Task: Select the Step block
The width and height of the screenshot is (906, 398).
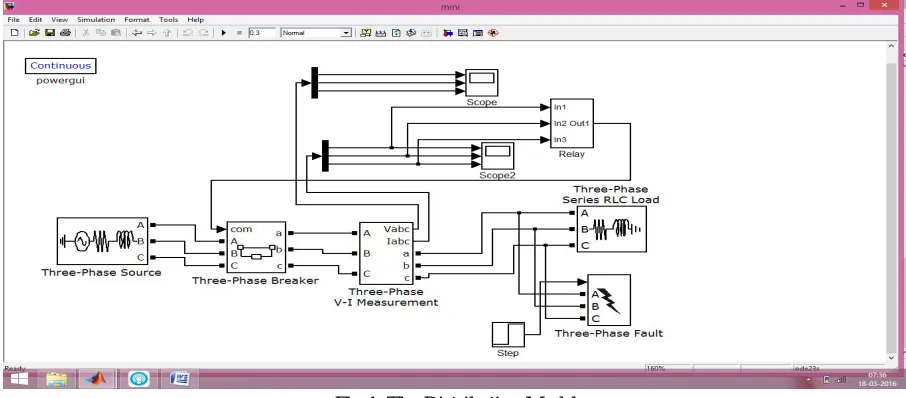Action: pyautogui.click(x=508, y=334)
